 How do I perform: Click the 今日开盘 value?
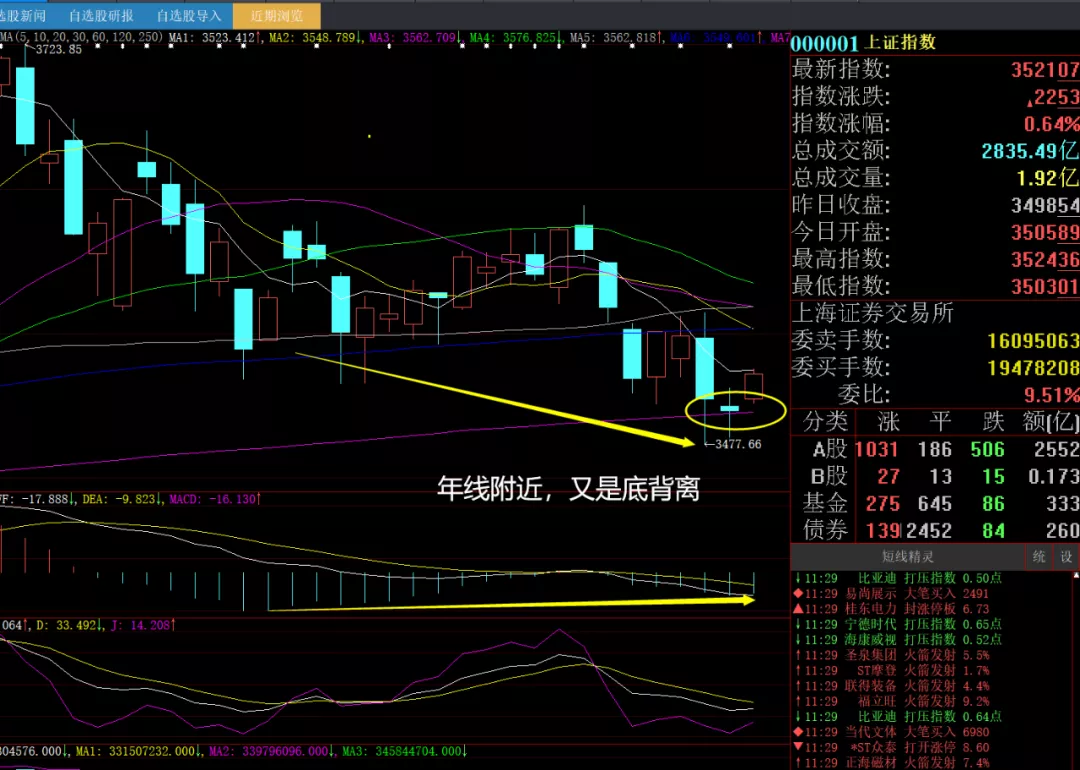coord(1045,232)
